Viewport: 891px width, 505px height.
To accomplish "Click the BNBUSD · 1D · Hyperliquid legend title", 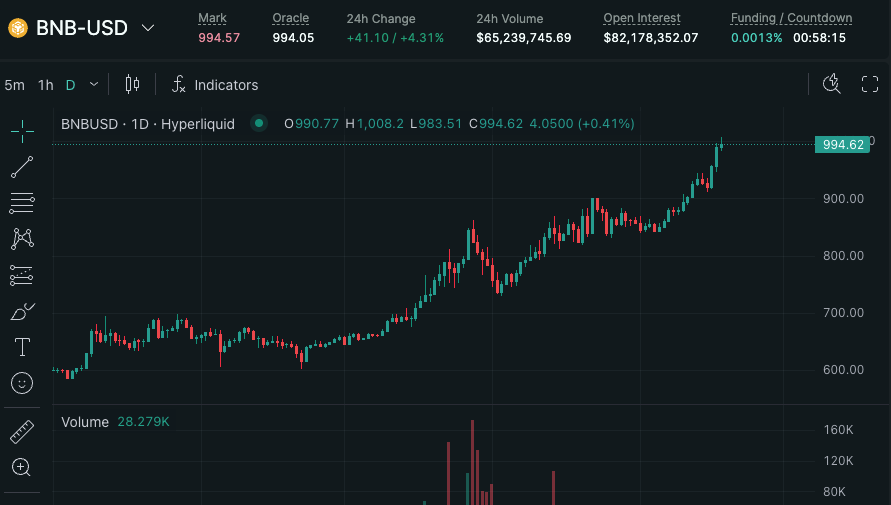I will tap(148, 124).
